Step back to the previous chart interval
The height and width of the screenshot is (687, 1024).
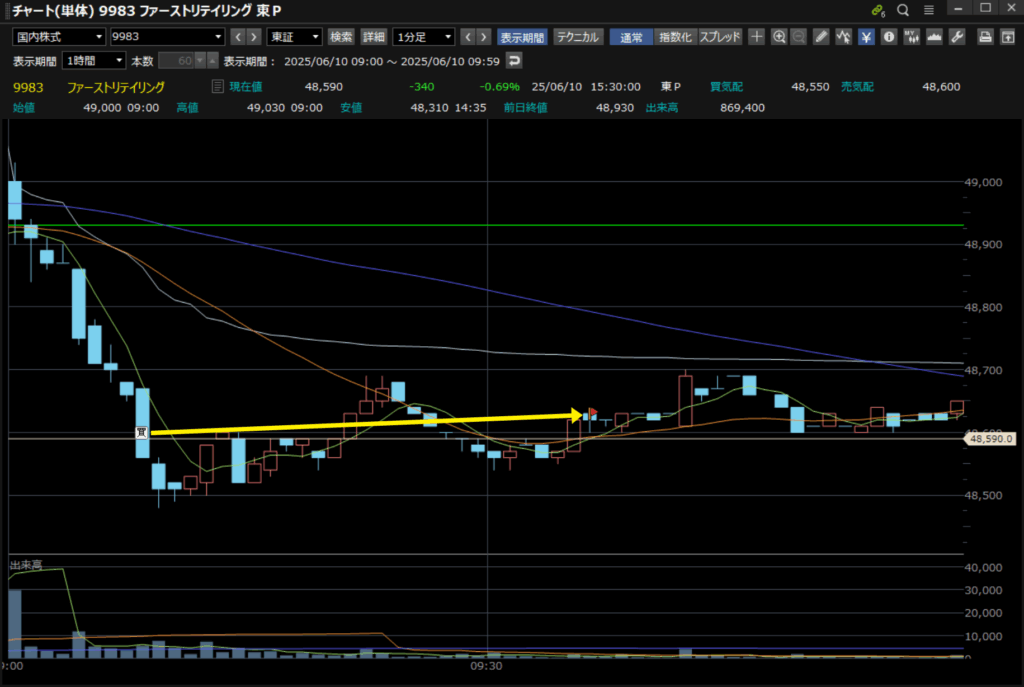click(468, 37)
